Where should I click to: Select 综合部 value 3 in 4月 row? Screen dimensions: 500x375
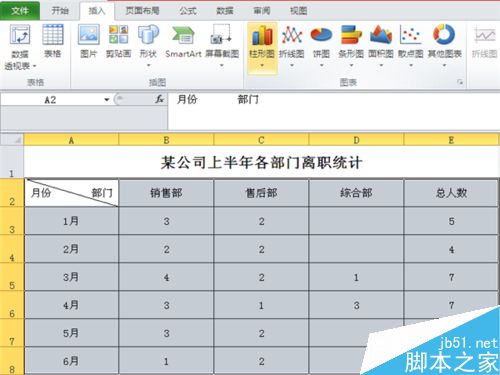pos(356,305)
